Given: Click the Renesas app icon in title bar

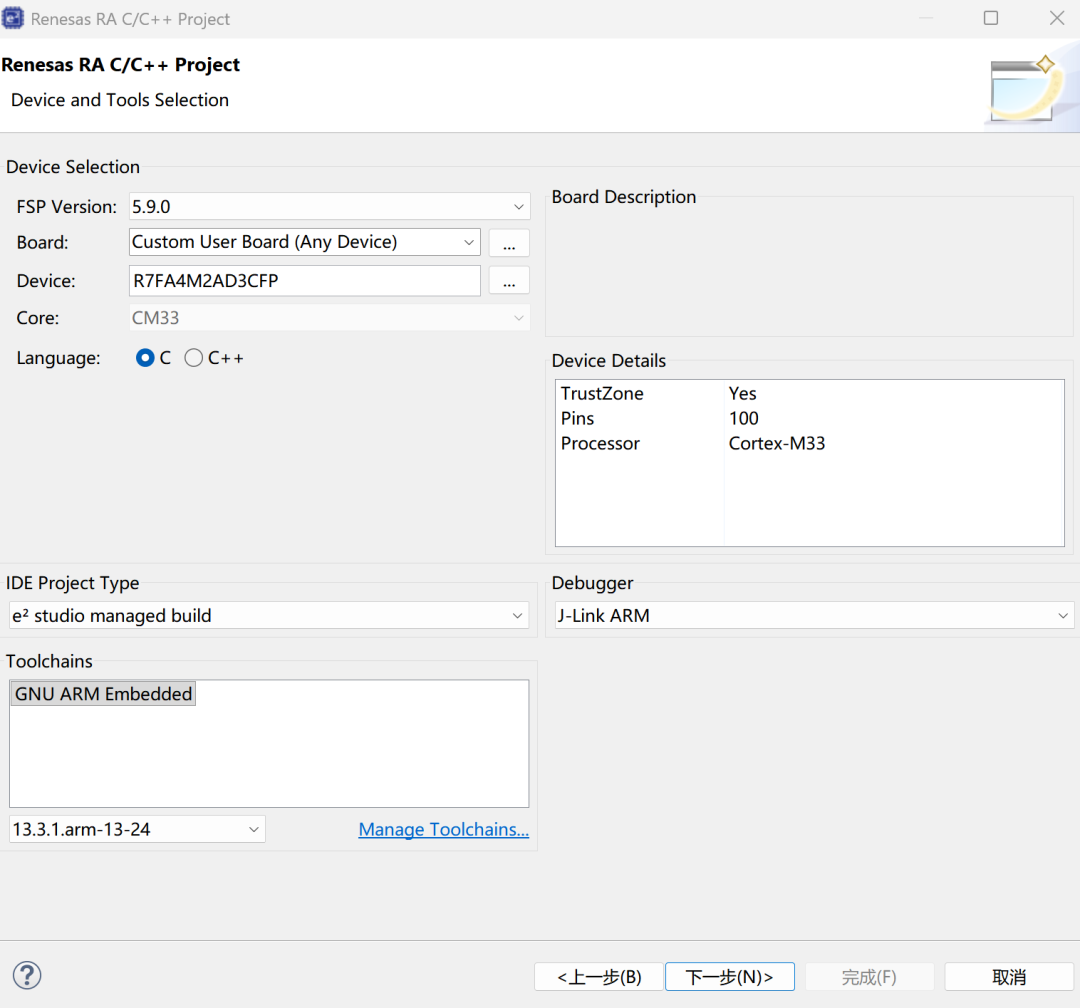Looking at the screenshot, I should pos(15,19).
